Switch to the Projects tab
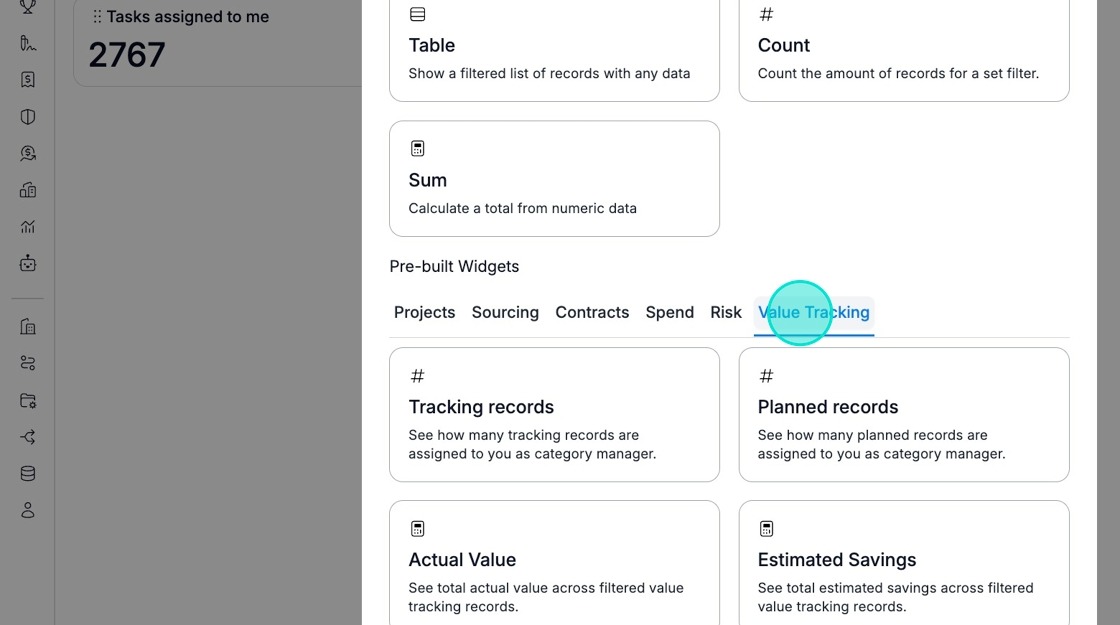The image size is (1120, 625). tap(424, 312)
